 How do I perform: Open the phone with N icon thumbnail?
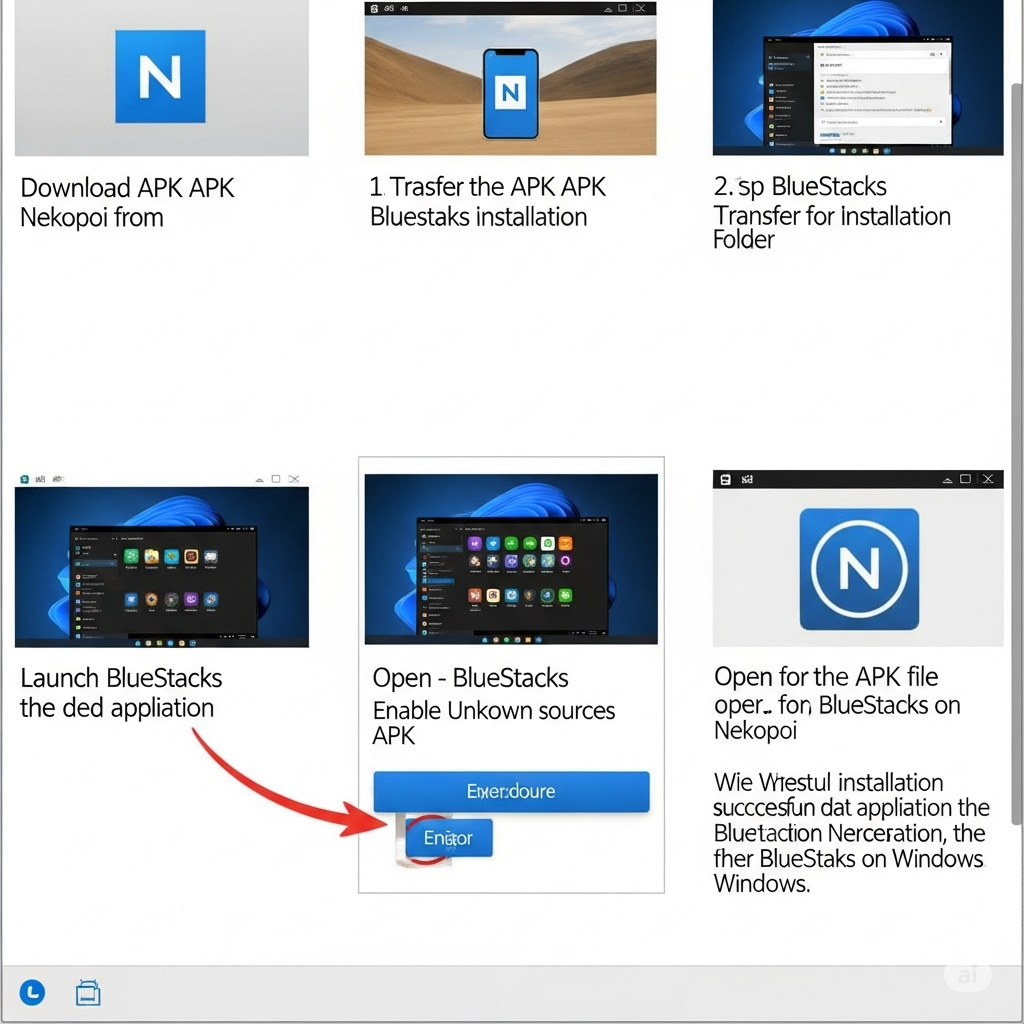510,85
